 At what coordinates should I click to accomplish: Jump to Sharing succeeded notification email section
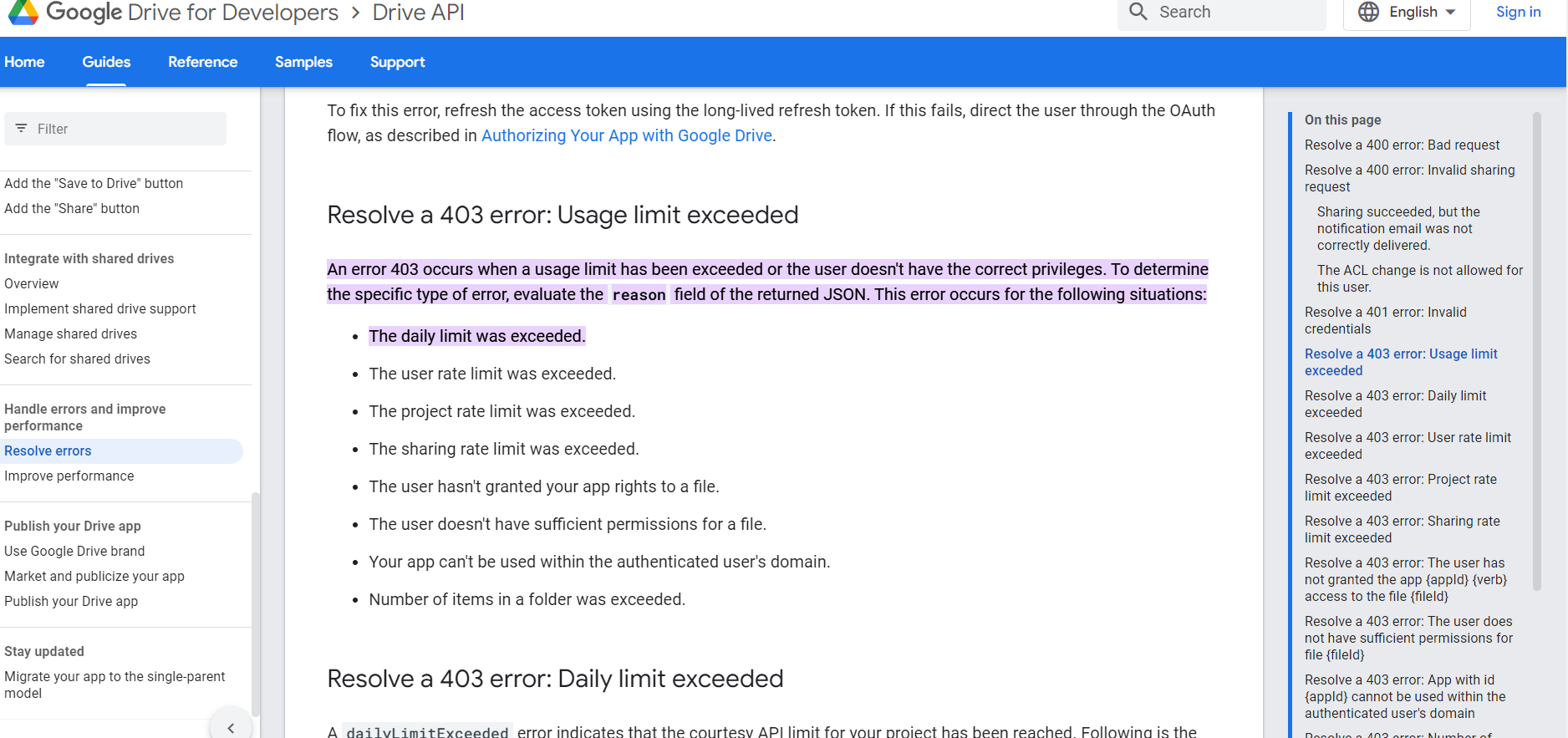[1398, 228]
